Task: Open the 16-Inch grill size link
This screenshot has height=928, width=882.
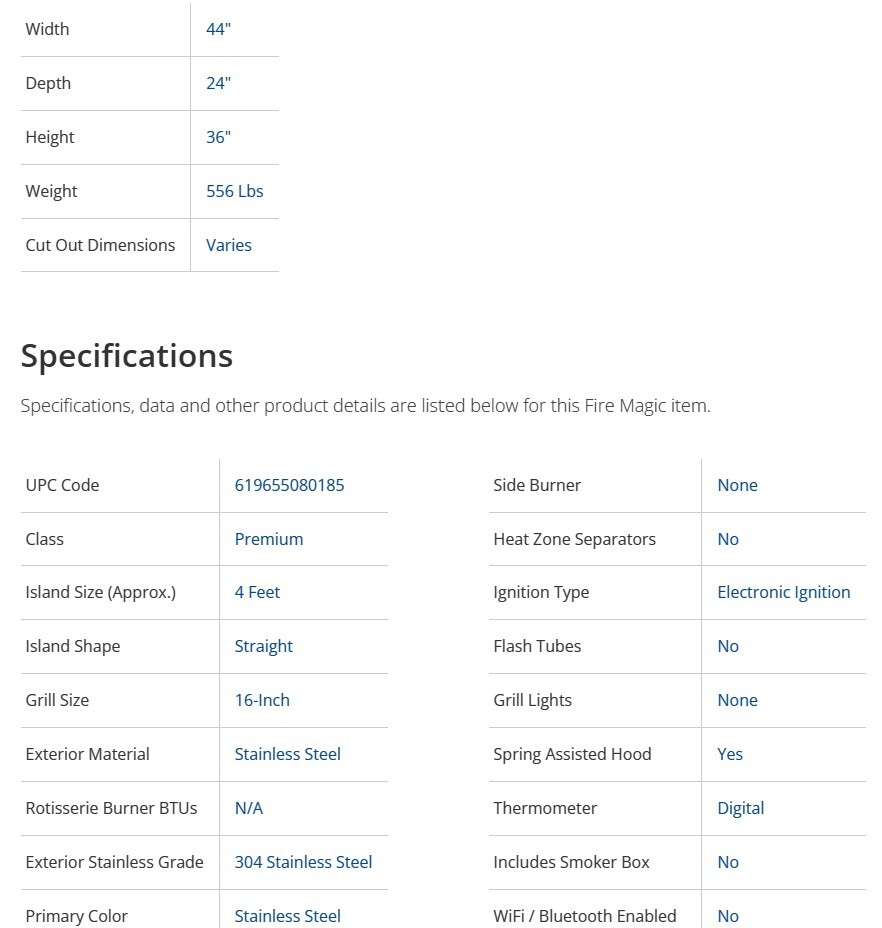Action: [x=262, y=700]
